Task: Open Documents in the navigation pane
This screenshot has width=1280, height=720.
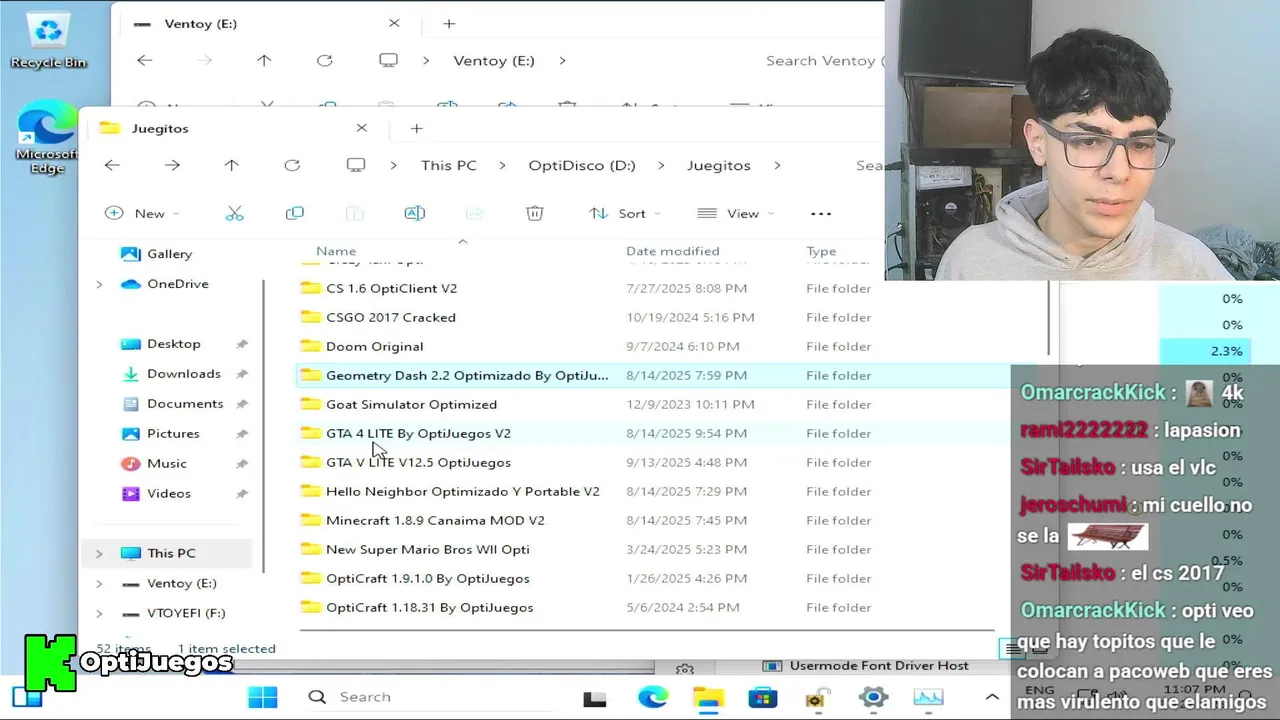Action: point(185,404)
